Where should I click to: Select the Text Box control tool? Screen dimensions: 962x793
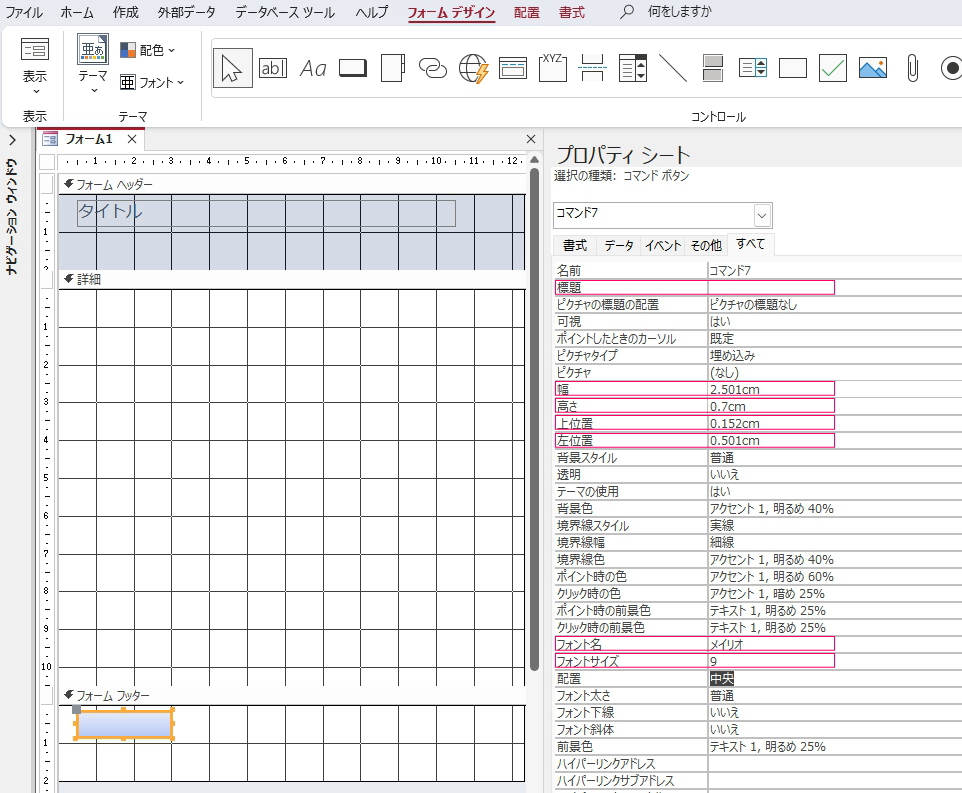(x=272, y=68)
